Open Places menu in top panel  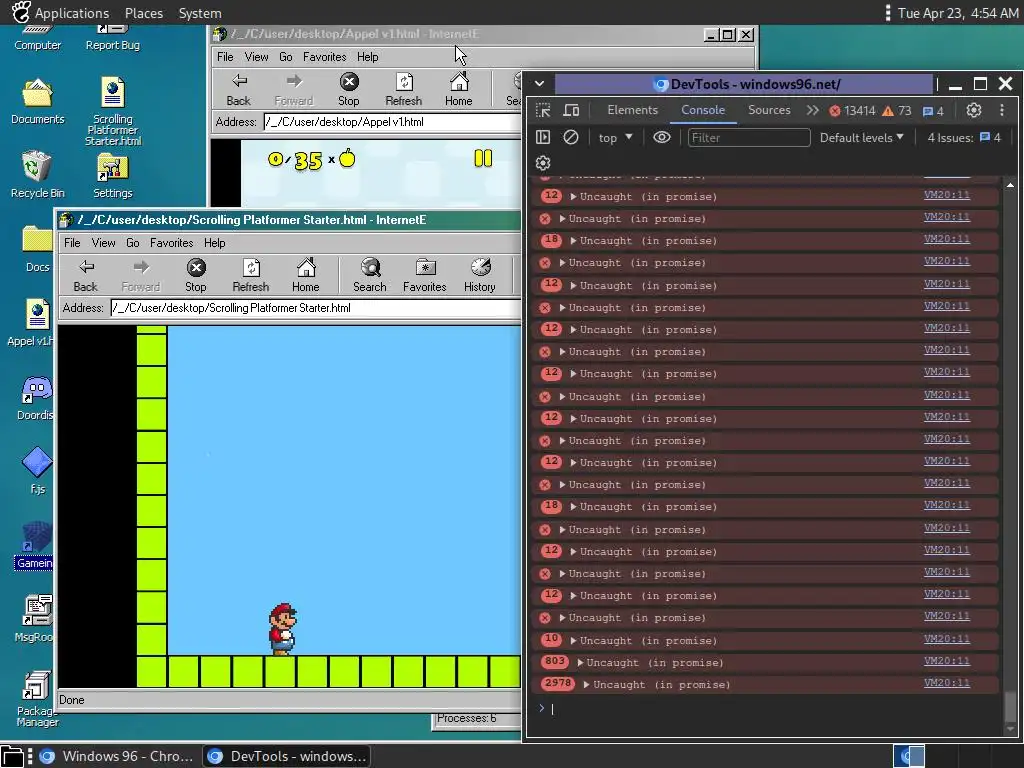pos(144,13)
